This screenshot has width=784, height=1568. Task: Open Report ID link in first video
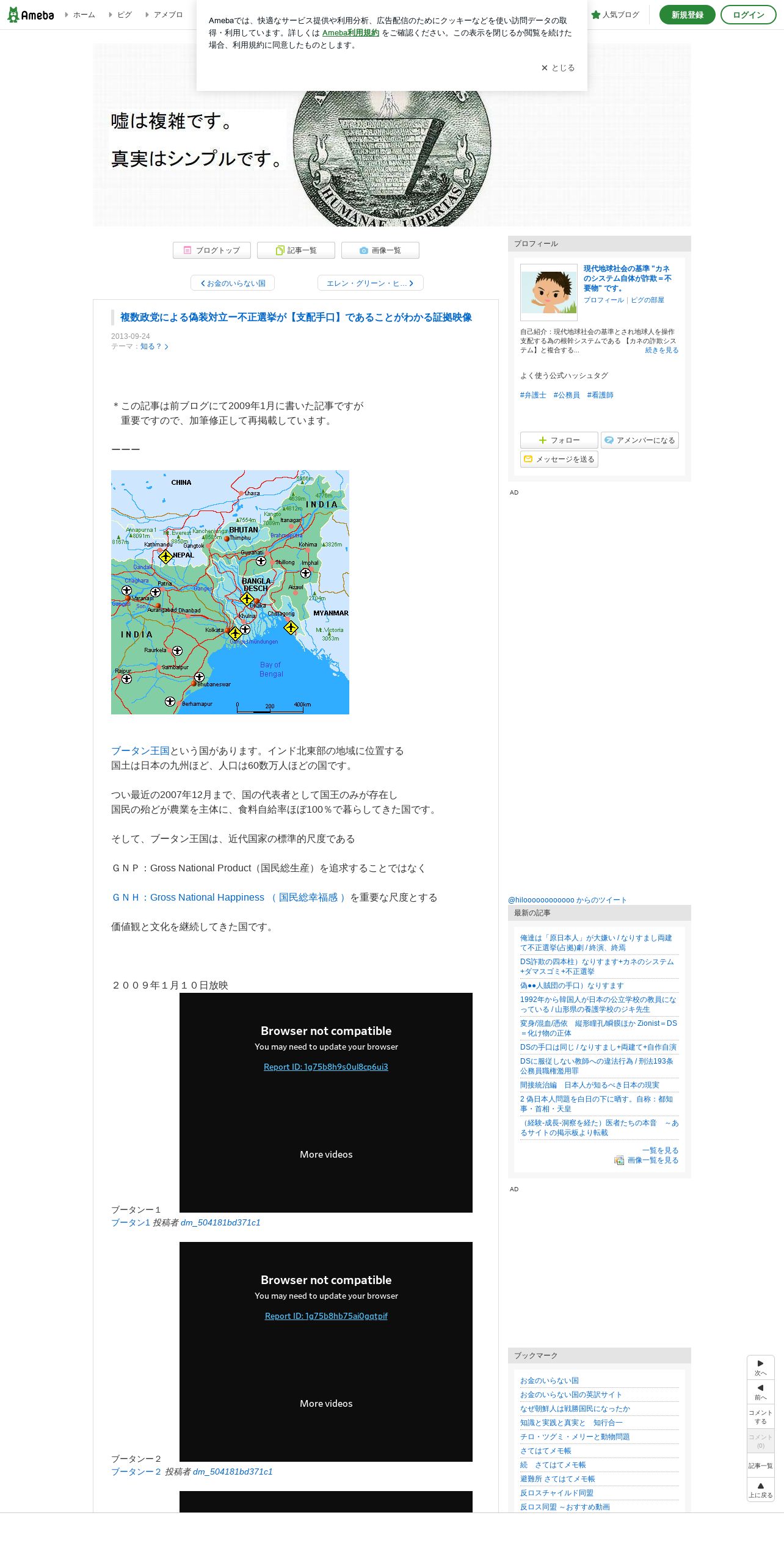tap(326, 1067)
